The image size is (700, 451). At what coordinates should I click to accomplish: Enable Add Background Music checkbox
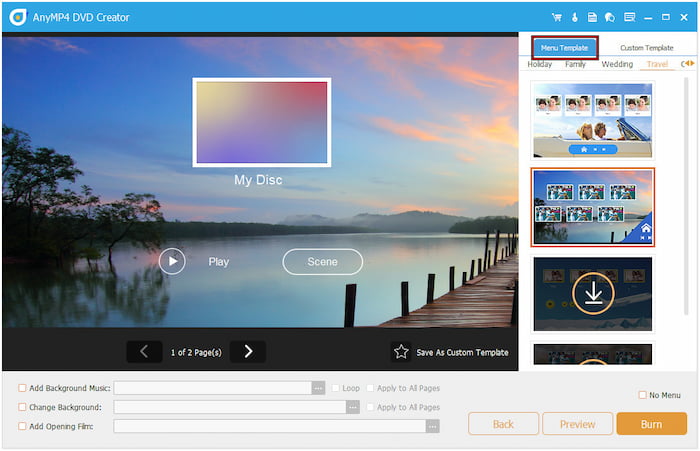click(23, 388)
